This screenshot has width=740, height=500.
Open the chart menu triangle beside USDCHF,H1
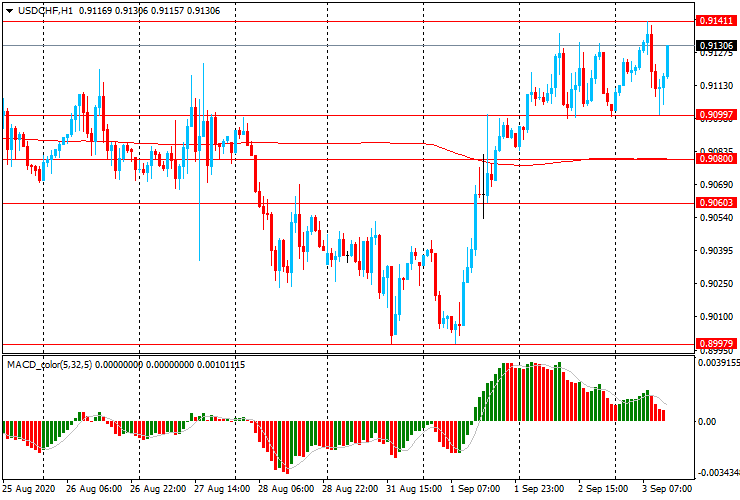9,11
